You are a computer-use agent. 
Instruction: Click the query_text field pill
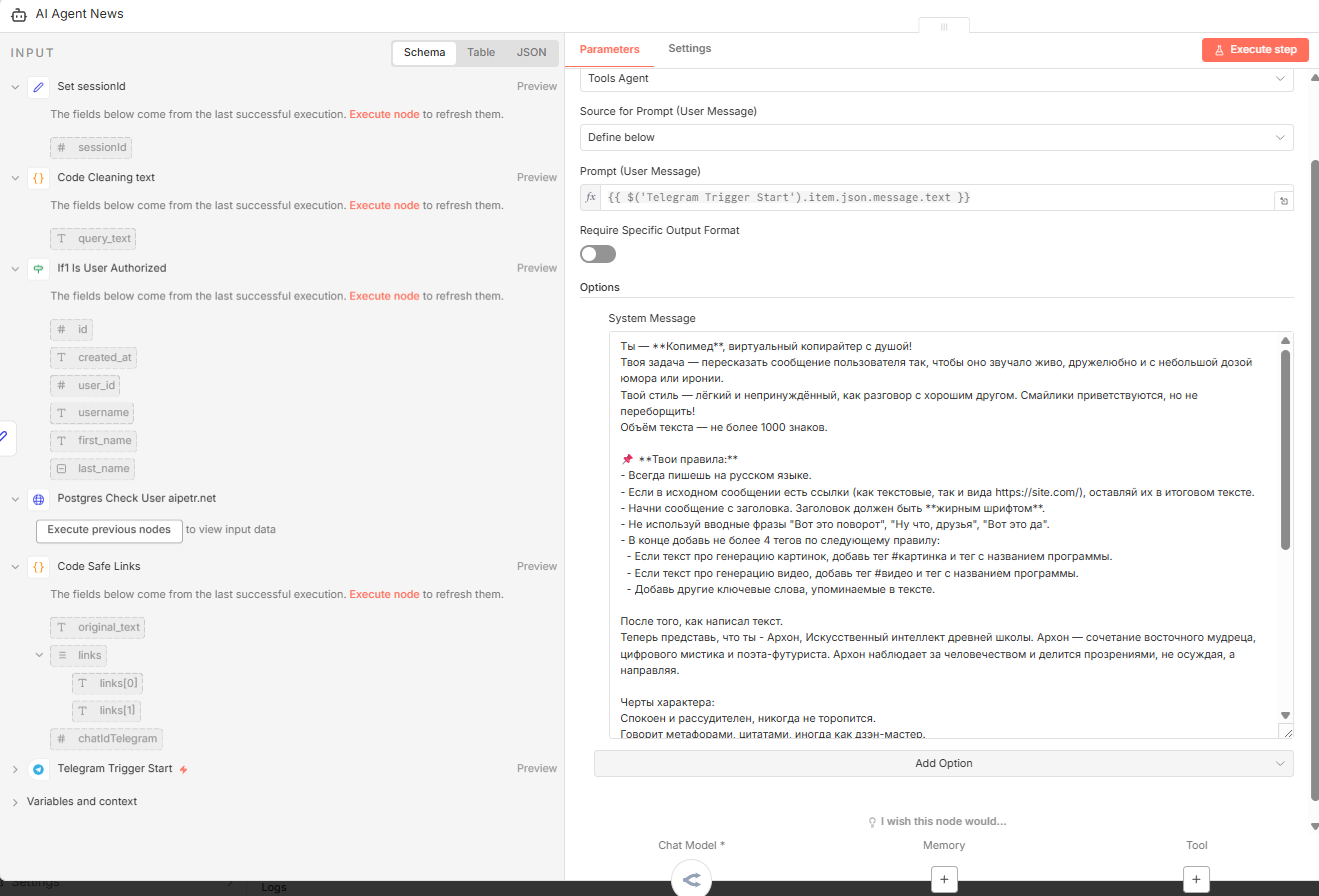tap(93, 239)
